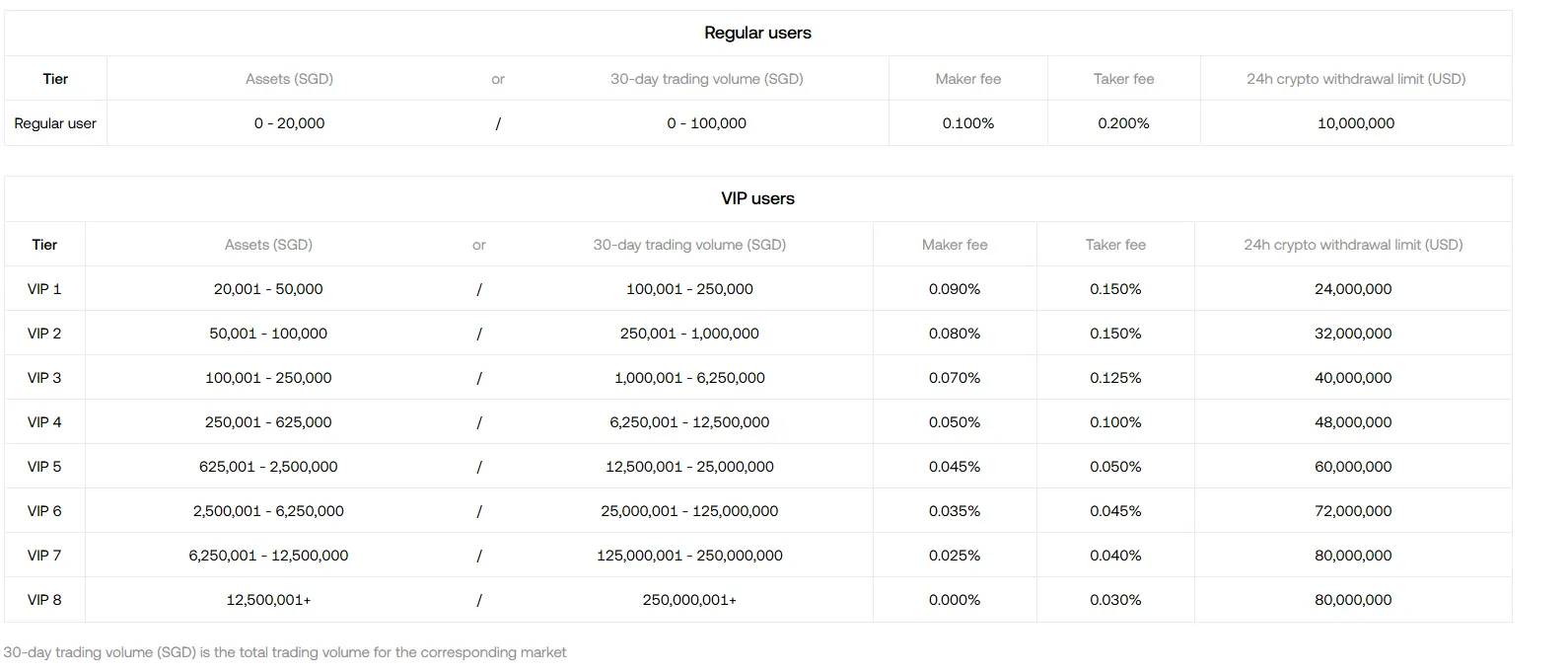Image resolution: width=1568 pixels, height=672 pixels.
Task: Click the "Regular users" table heading
Action: (x=757, y=33)
